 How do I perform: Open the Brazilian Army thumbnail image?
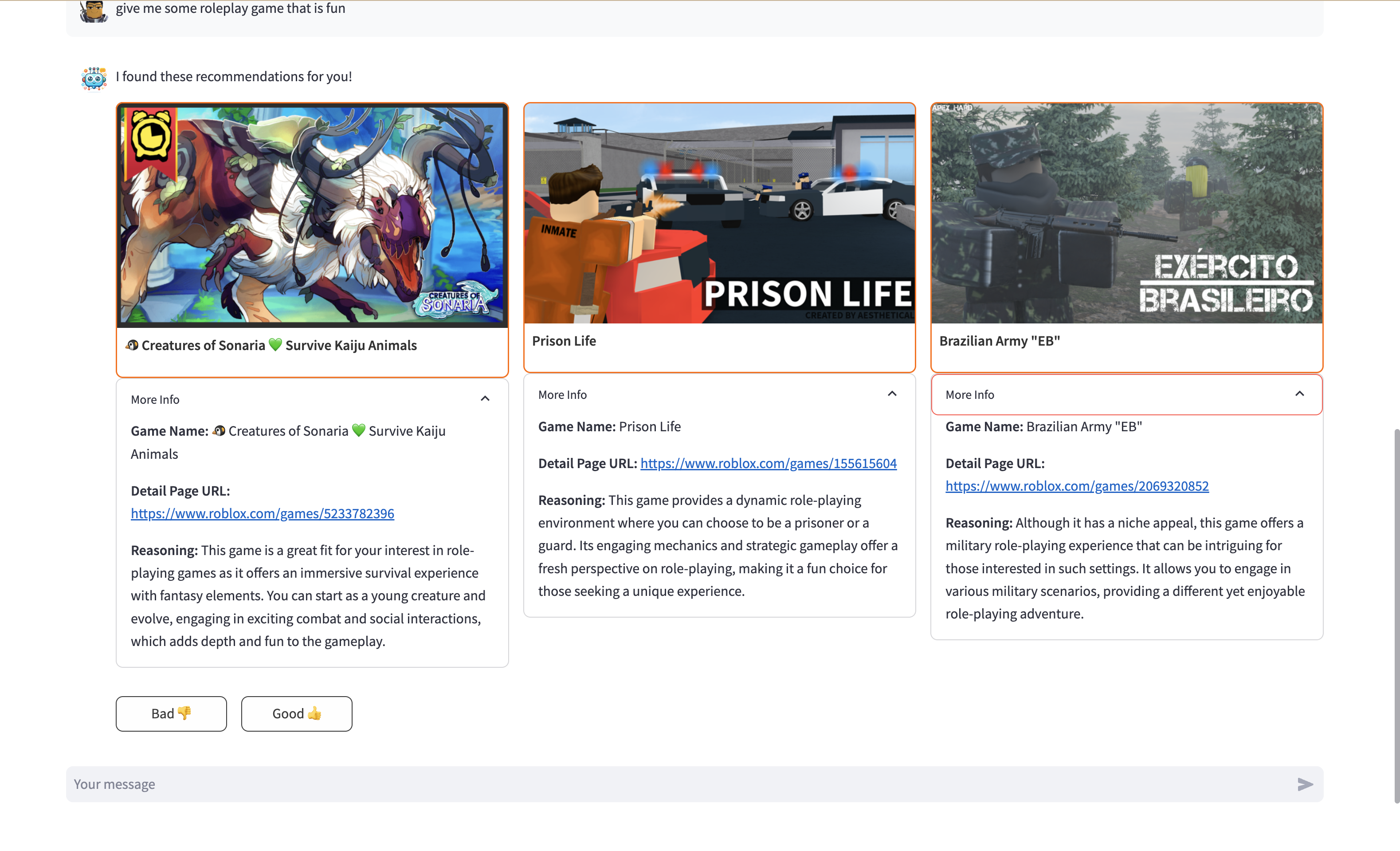click(x=1127, y=213)
